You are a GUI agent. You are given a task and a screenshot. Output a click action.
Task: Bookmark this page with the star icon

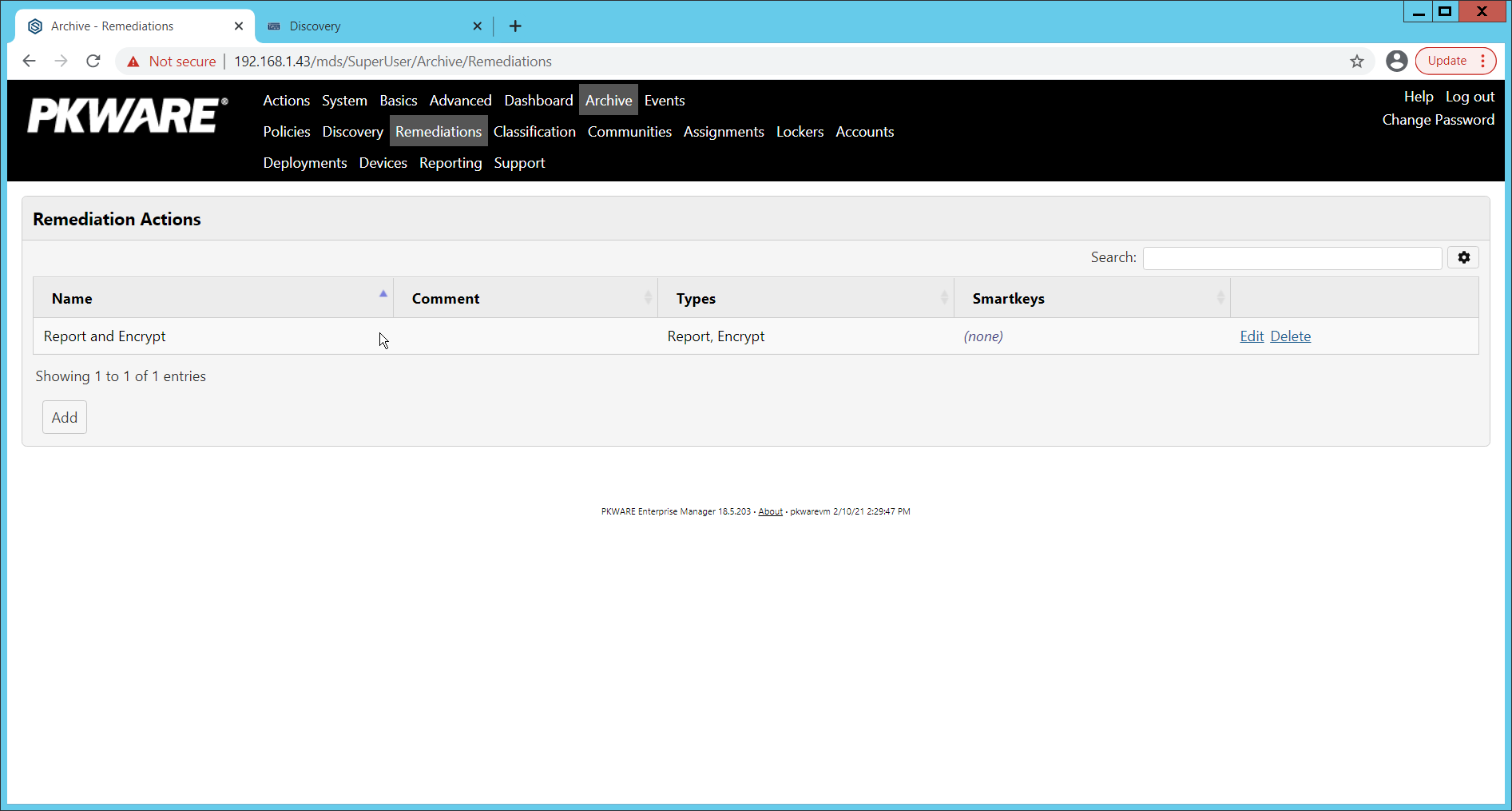coord(1356,62)
